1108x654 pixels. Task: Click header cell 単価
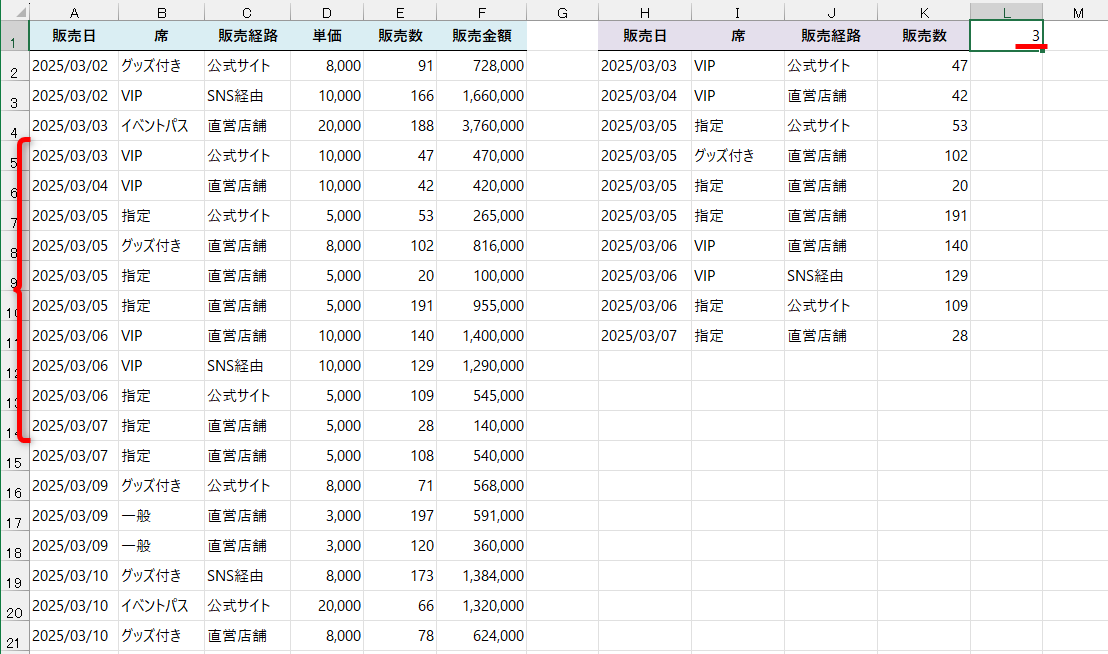[x=327, y=36]
